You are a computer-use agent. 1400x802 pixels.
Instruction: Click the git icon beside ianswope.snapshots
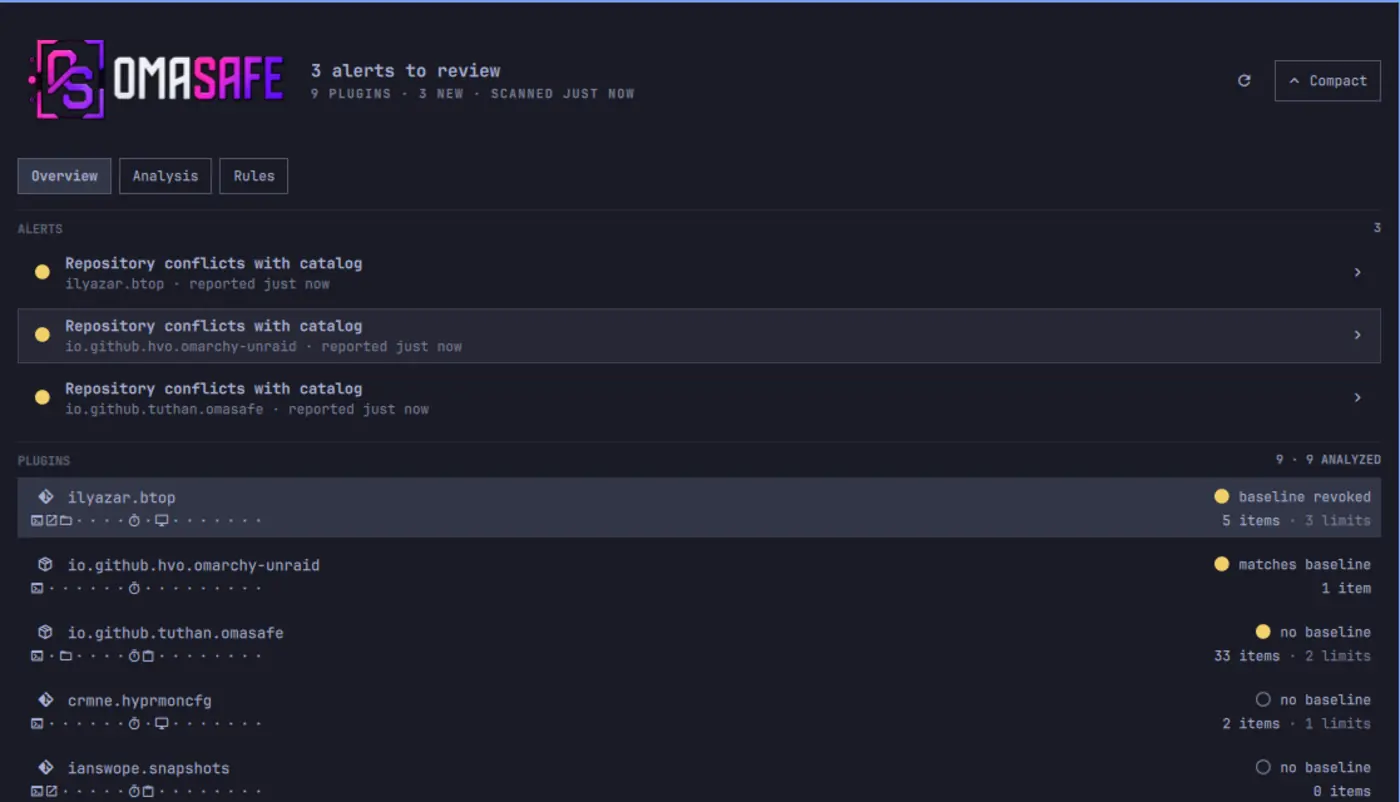(45, 768)
